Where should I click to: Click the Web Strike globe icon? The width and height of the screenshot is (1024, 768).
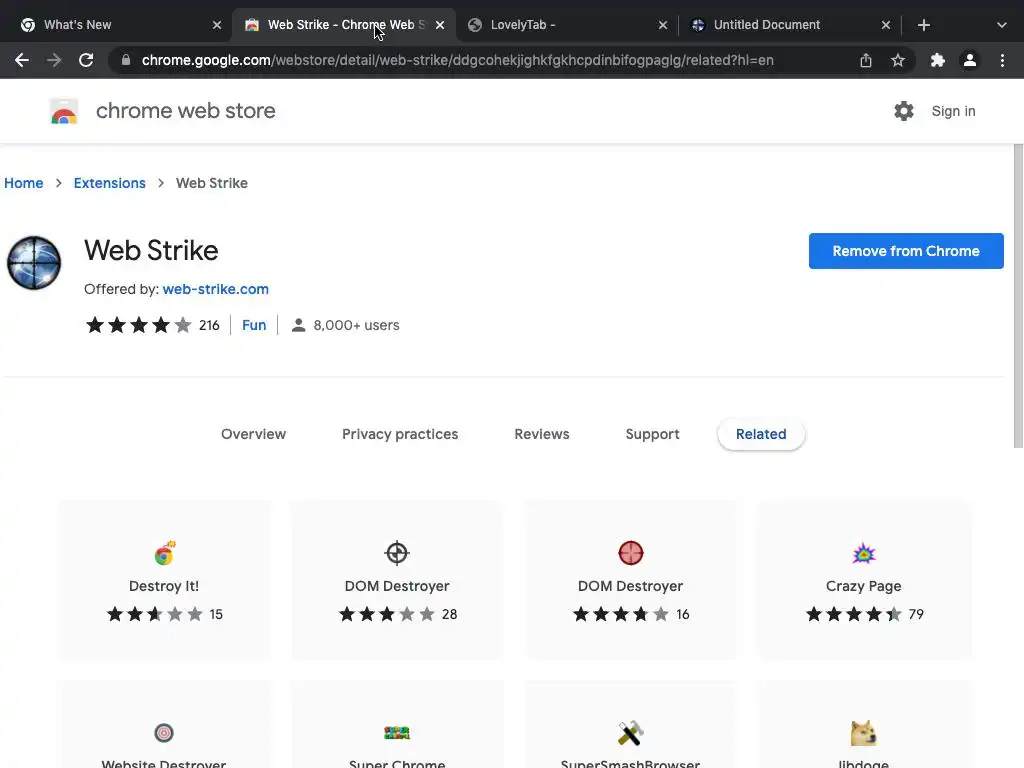coord(34,263)
